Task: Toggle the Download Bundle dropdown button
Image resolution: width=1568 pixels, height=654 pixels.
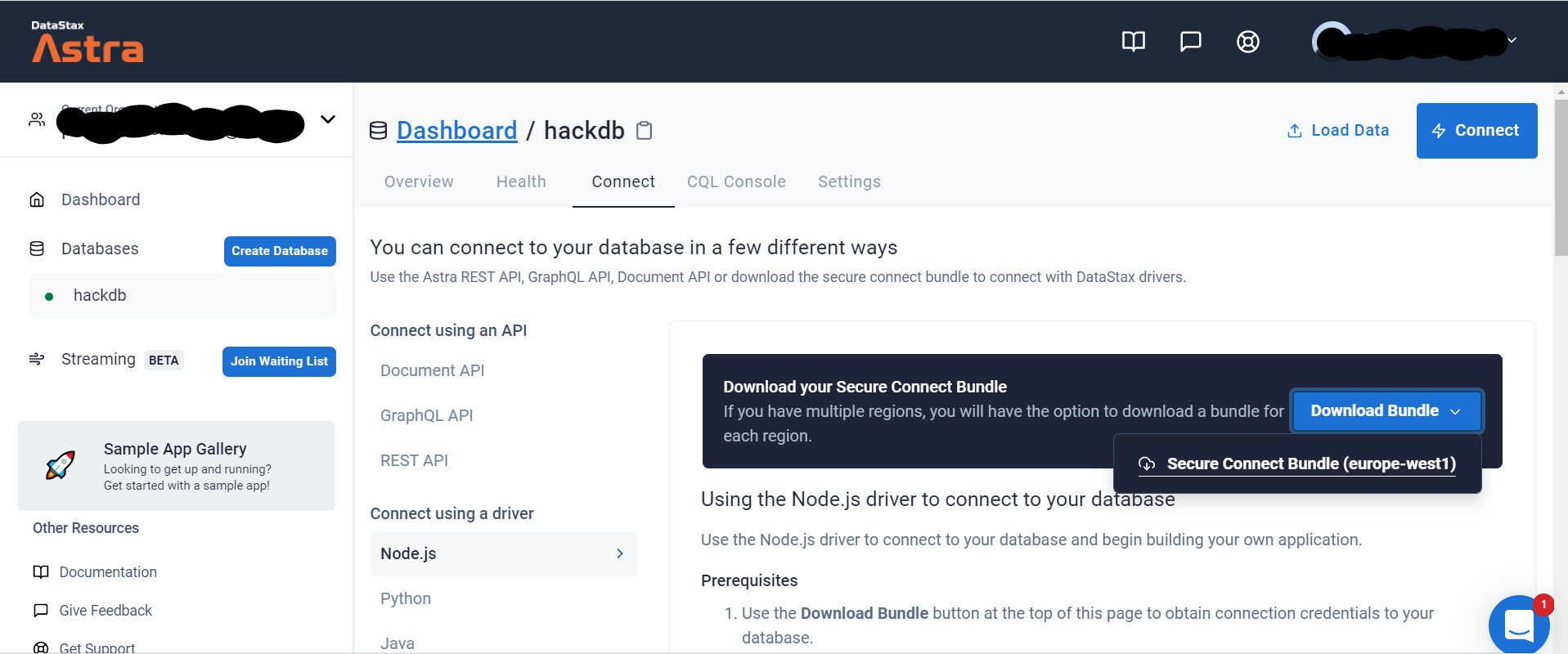Action: (1386, 411)
